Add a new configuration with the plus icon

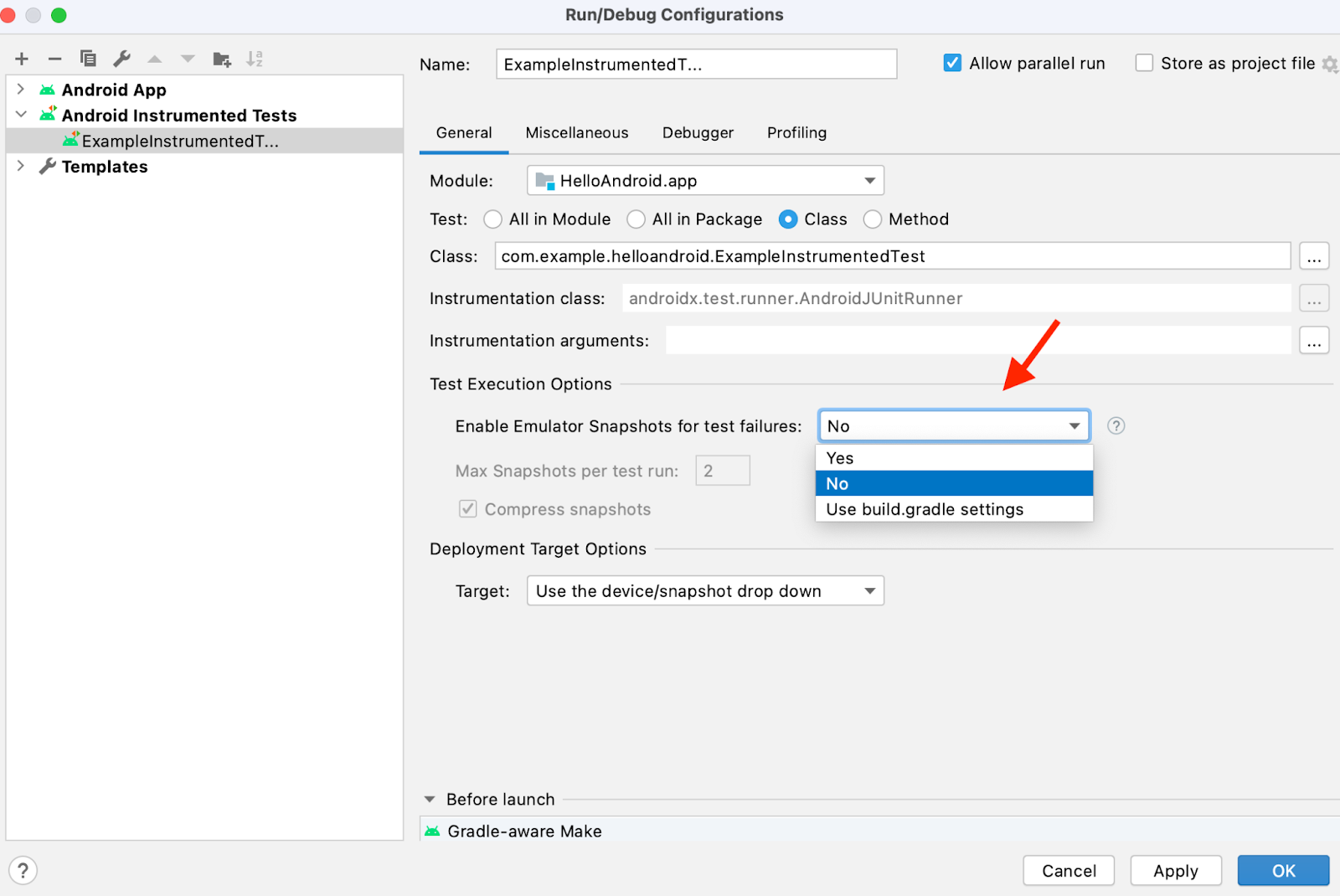(x=22, y=59)
